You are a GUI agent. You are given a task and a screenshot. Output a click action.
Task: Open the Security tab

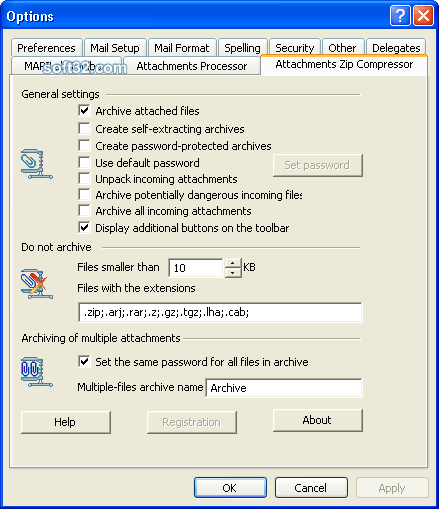[x=295, y=48]
